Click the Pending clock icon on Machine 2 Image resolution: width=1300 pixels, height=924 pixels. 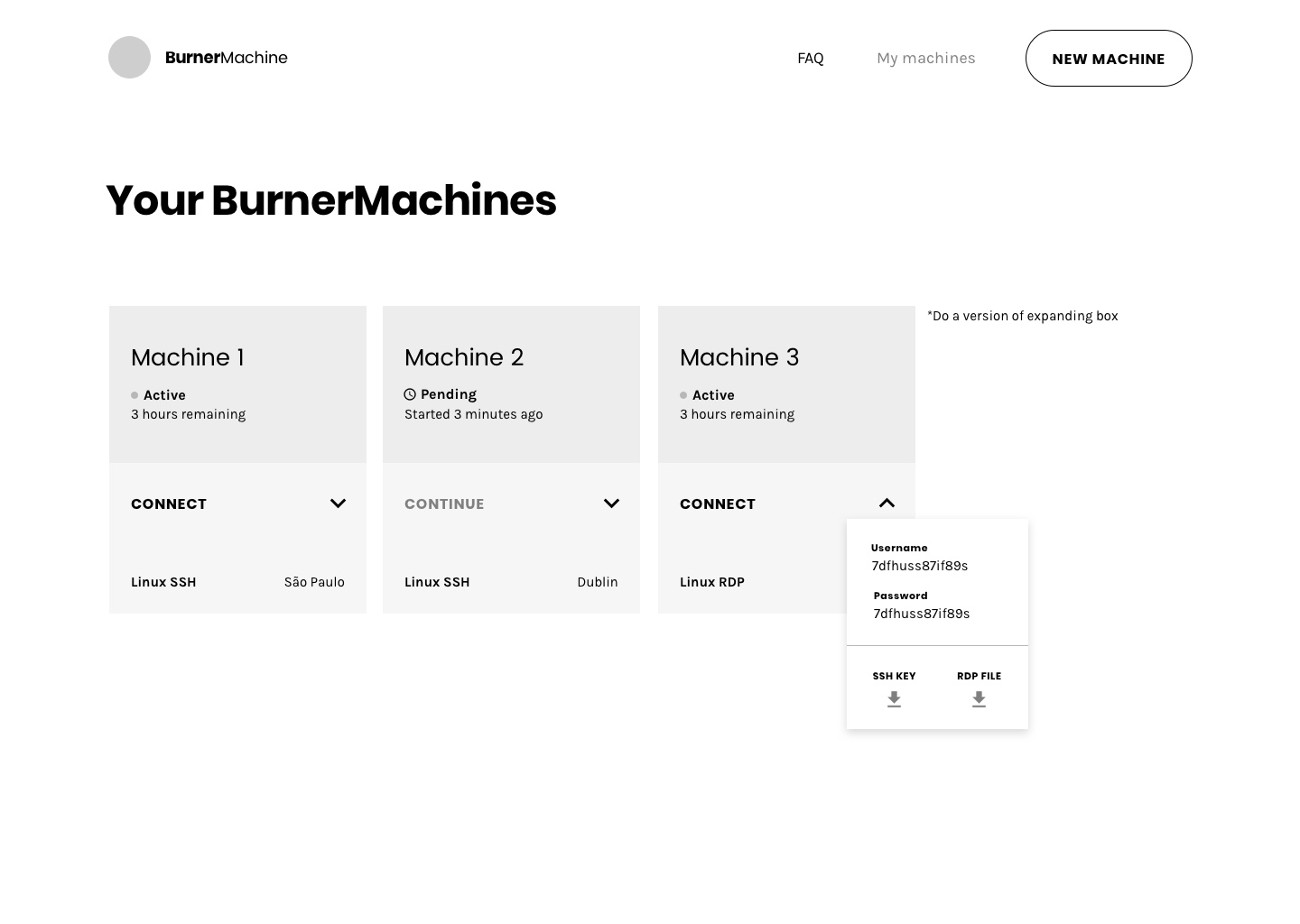coord(410,394)
